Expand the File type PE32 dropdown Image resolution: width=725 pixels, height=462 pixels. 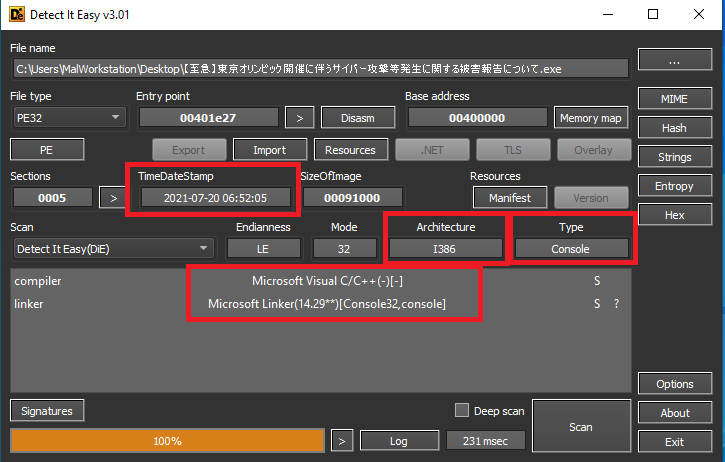pos(68,118)
